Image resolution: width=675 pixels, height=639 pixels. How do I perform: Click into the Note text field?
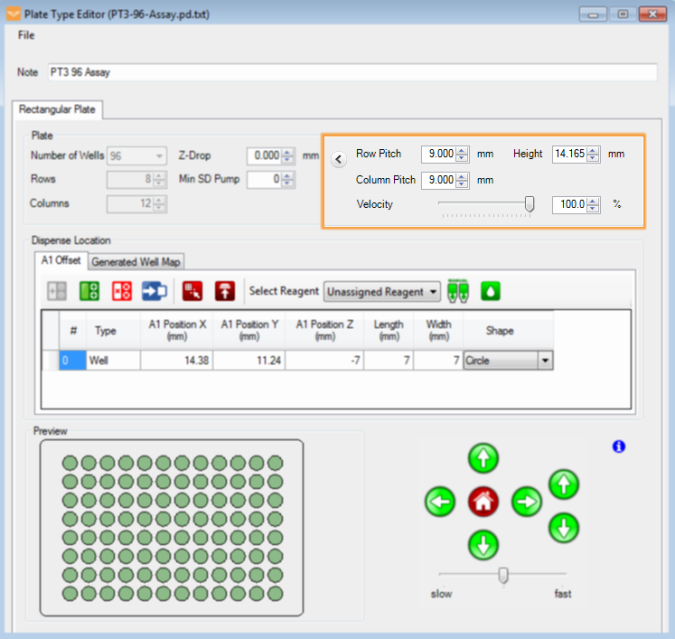pos(350,72)
